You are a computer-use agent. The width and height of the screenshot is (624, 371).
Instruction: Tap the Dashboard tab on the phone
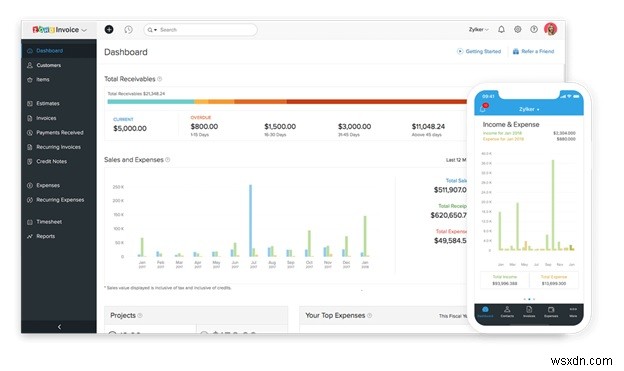(x=485, y=312)
